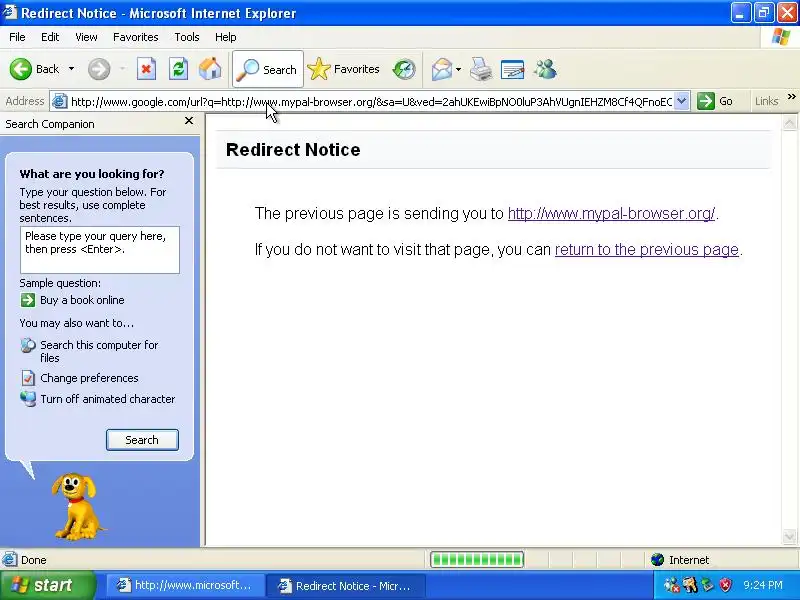800x600 pixels.
Task: Click the scrollbar up arrow
Action: pos(789,123)
